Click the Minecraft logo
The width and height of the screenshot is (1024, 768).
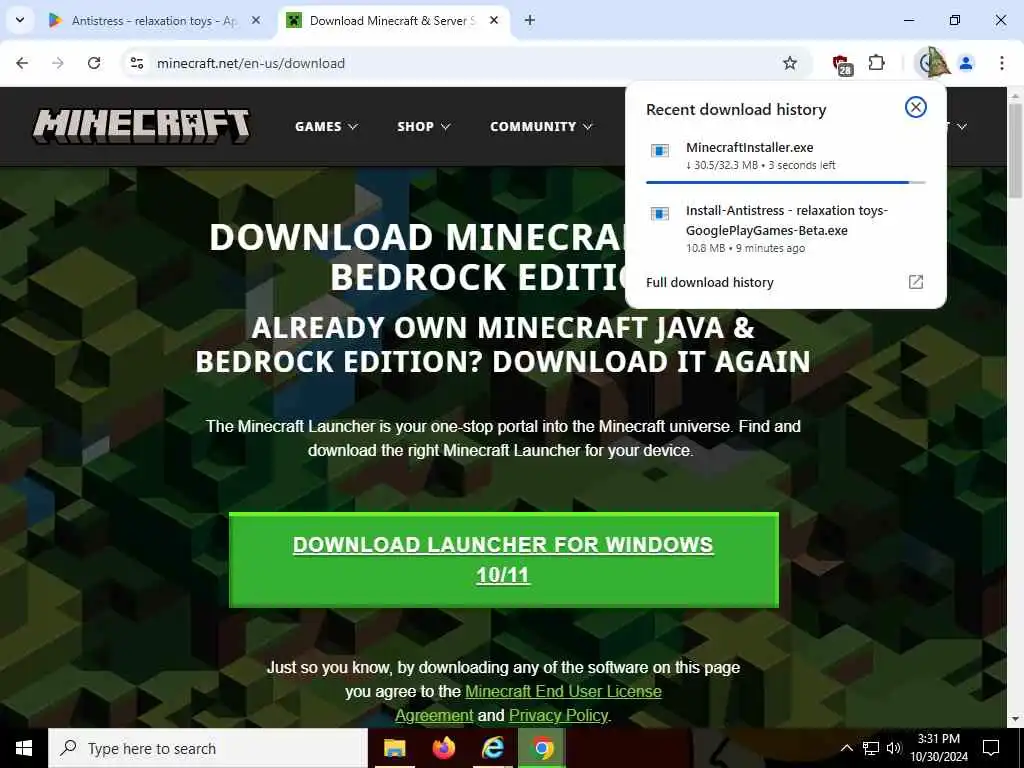click(x=141, y=127)
